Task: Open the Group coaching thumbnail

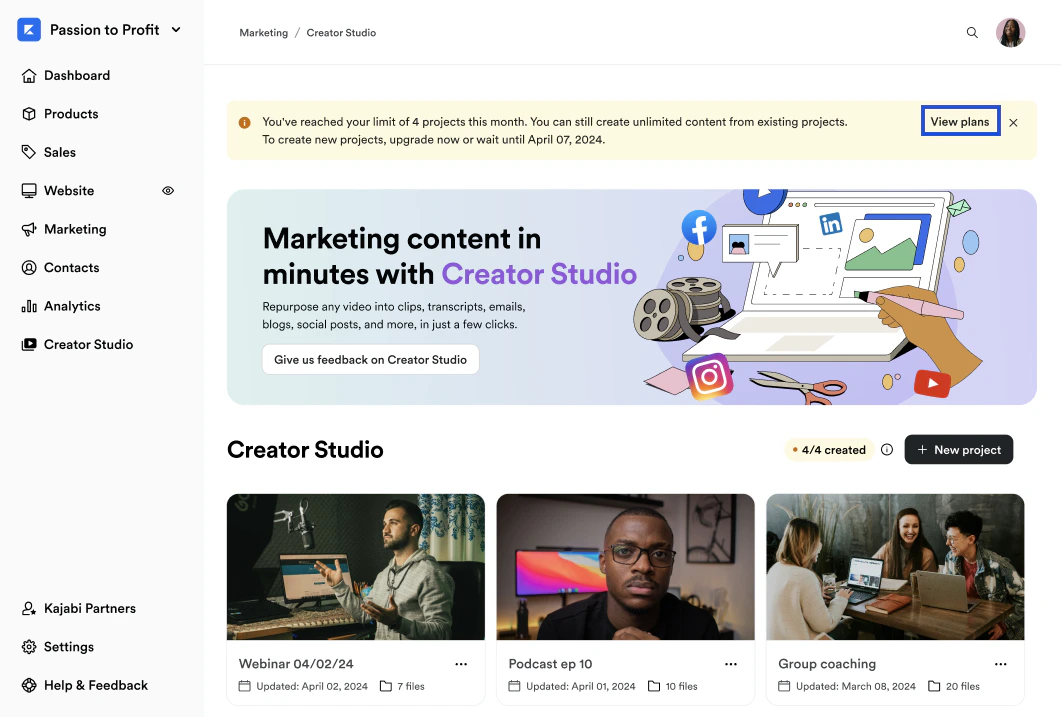Action: click(895, 567)
